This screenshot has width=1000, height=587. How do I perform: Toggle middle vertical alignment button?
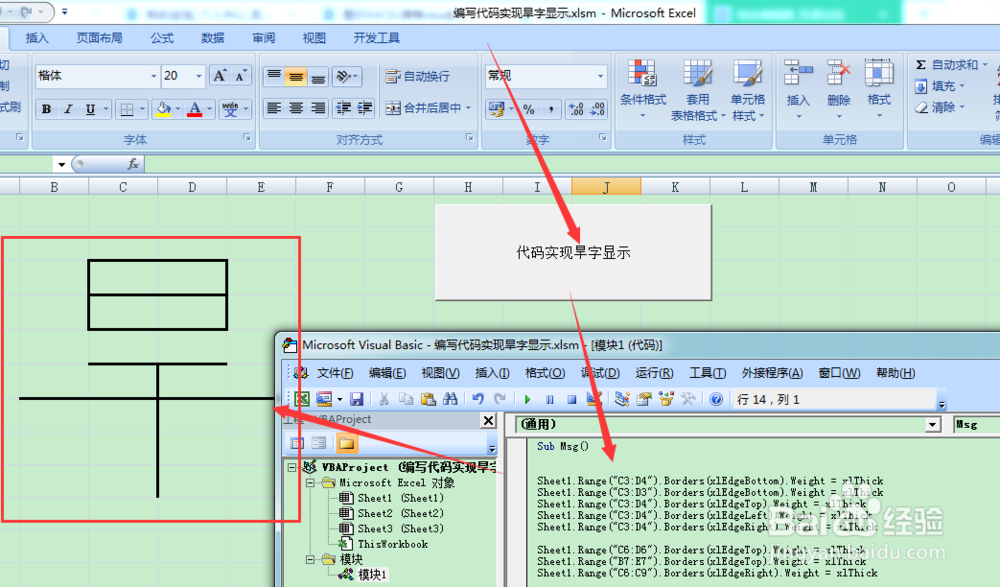pos(296,77)
